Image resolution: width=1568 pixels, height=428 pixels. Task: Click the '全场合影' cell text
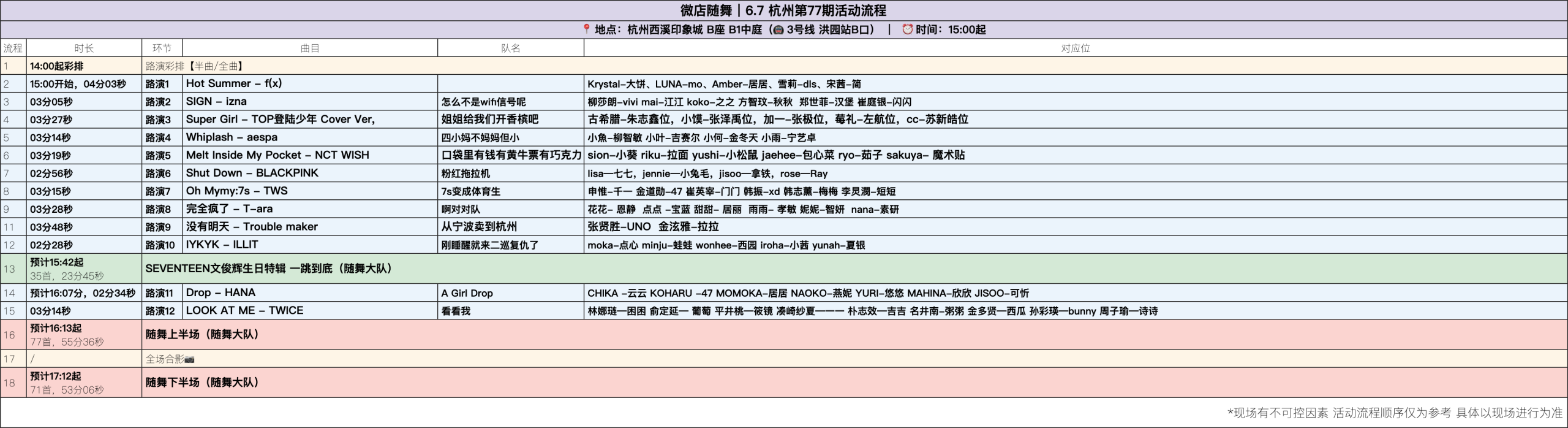pyautogui.click(x=165, y=359)
